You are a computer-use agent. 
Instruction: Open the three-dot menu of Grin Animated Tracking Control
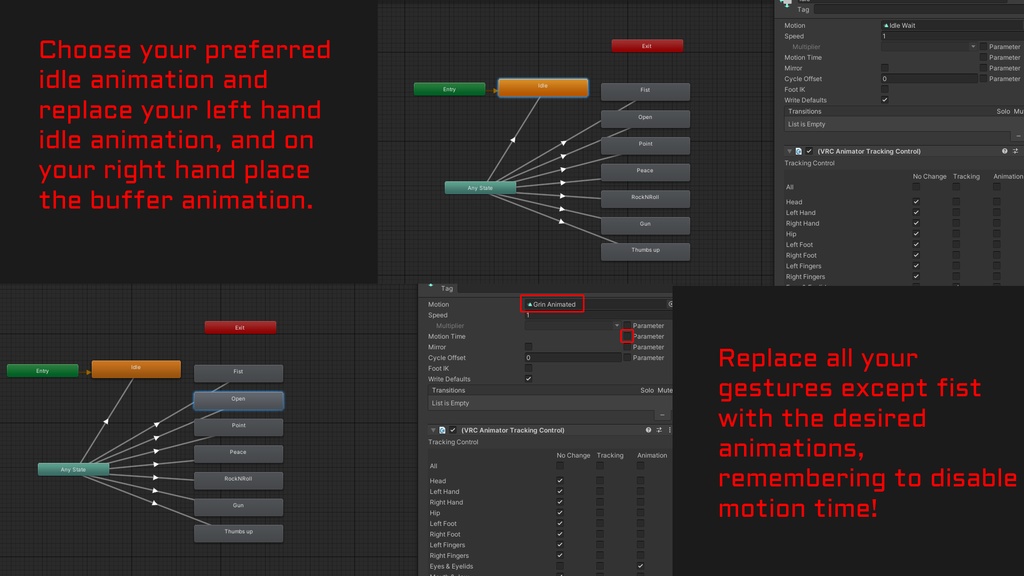click(669, 430)
